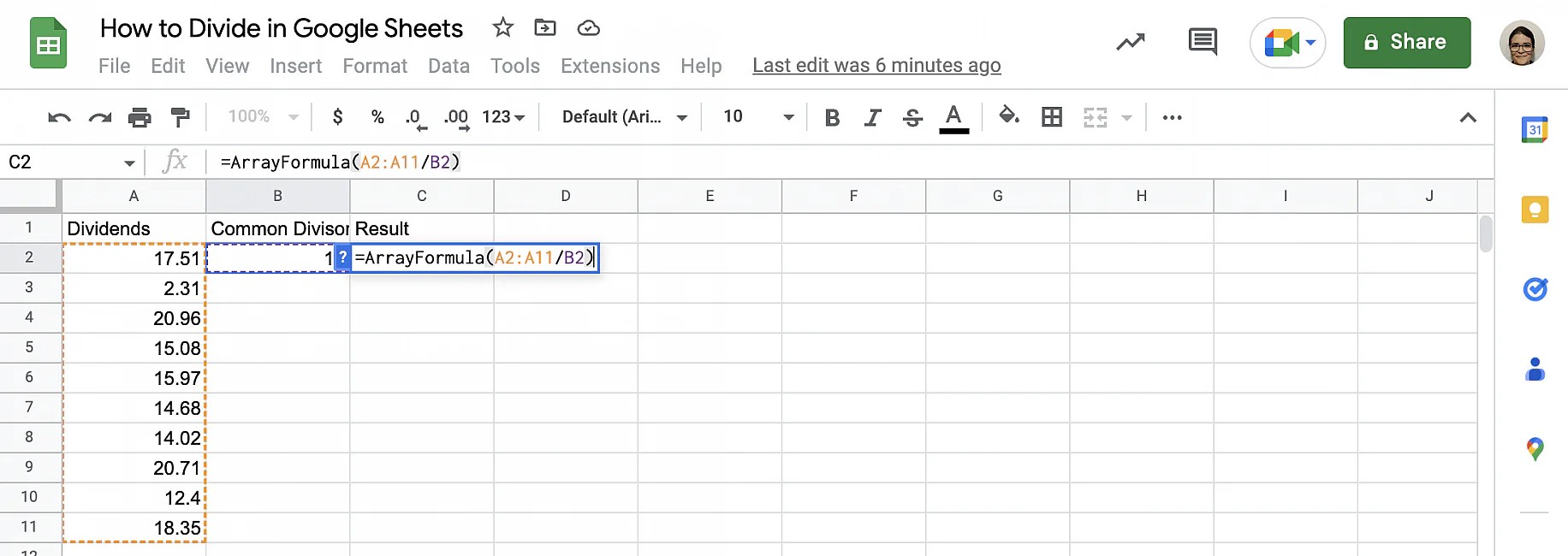The height and width of the screenshot is (556, 1568).
Task: Star this document
Action: (x=502, y=27)
